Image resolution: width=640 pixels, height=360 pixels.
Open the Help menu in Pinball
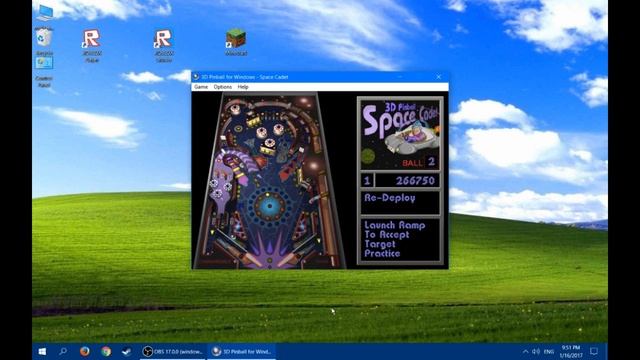coord(243,87)
